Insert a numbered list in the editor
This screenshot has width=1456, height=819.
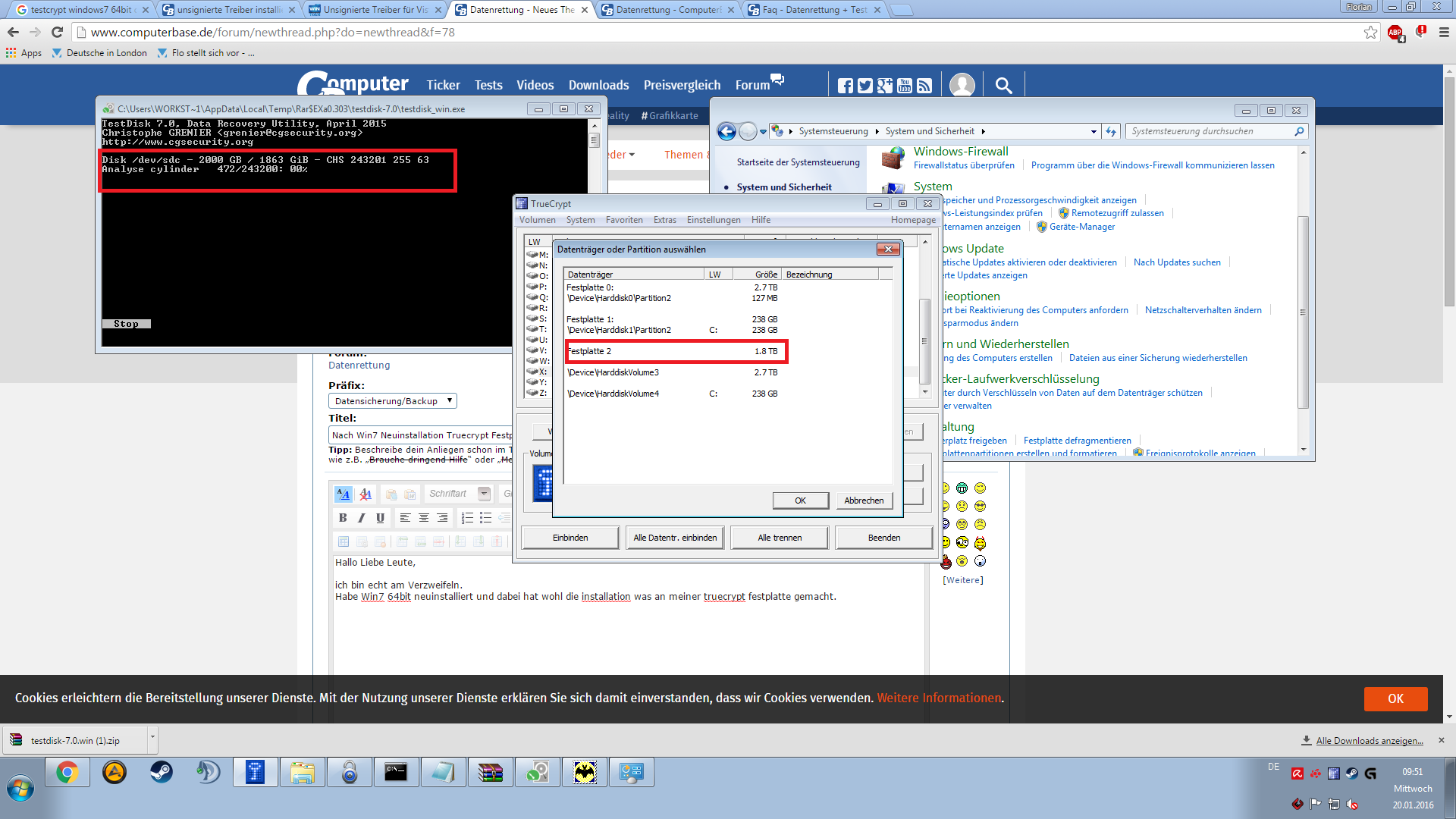tap(467, 518)
